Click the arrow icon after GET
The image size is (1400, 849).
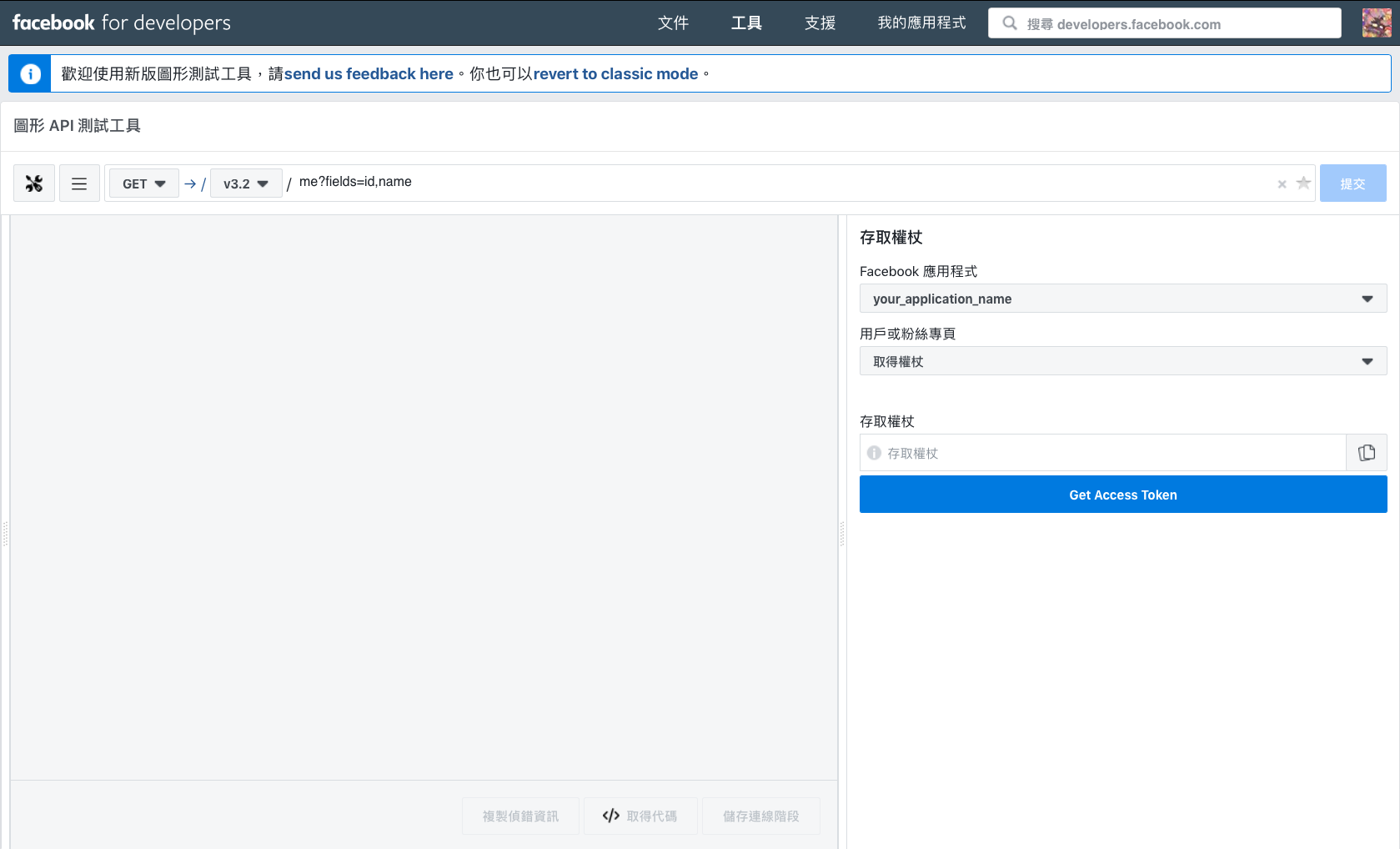(190, 183)
